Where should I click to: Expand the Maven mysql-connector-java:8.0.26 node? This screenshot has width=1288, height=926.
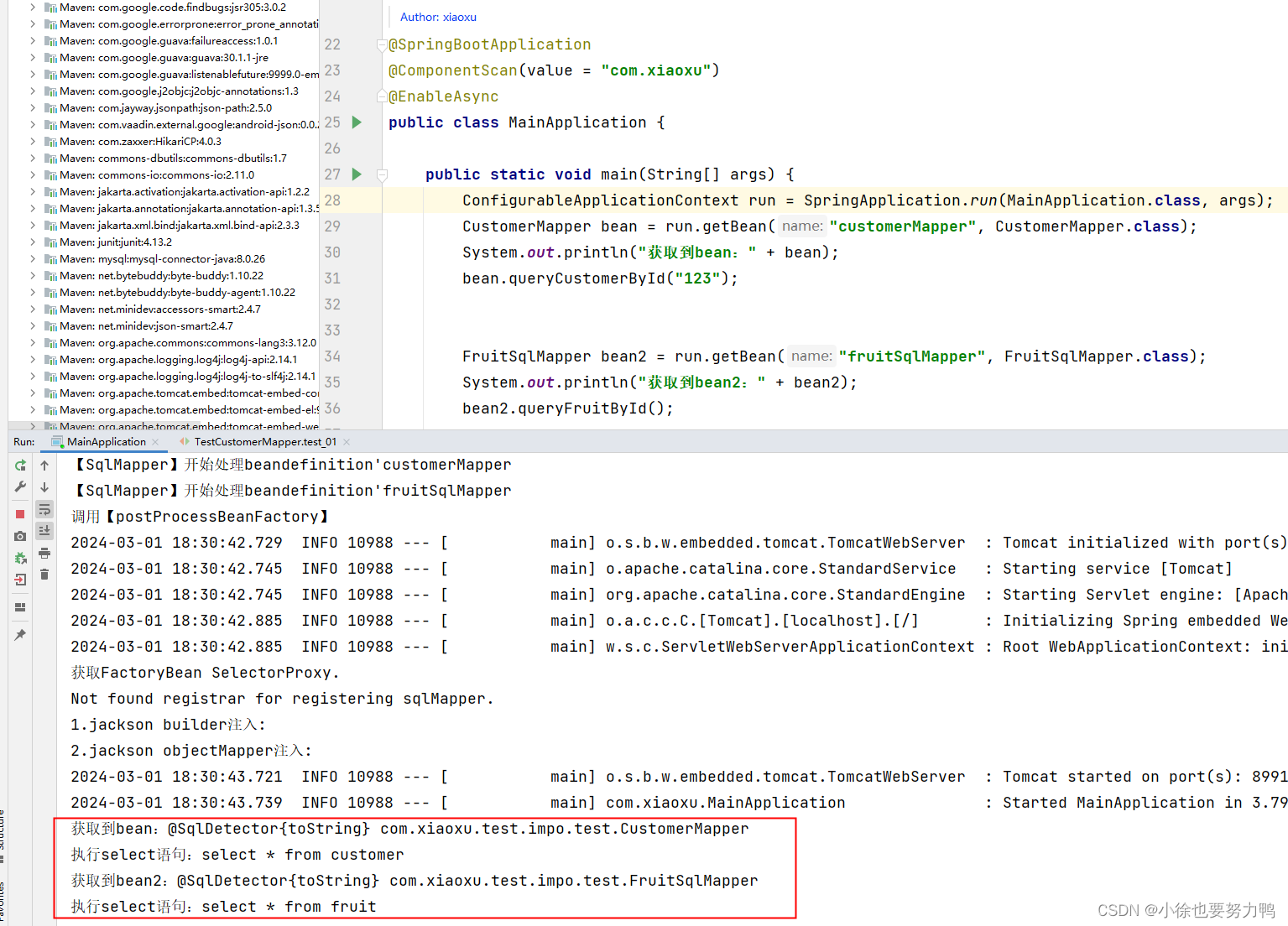(x=33, y=259)
